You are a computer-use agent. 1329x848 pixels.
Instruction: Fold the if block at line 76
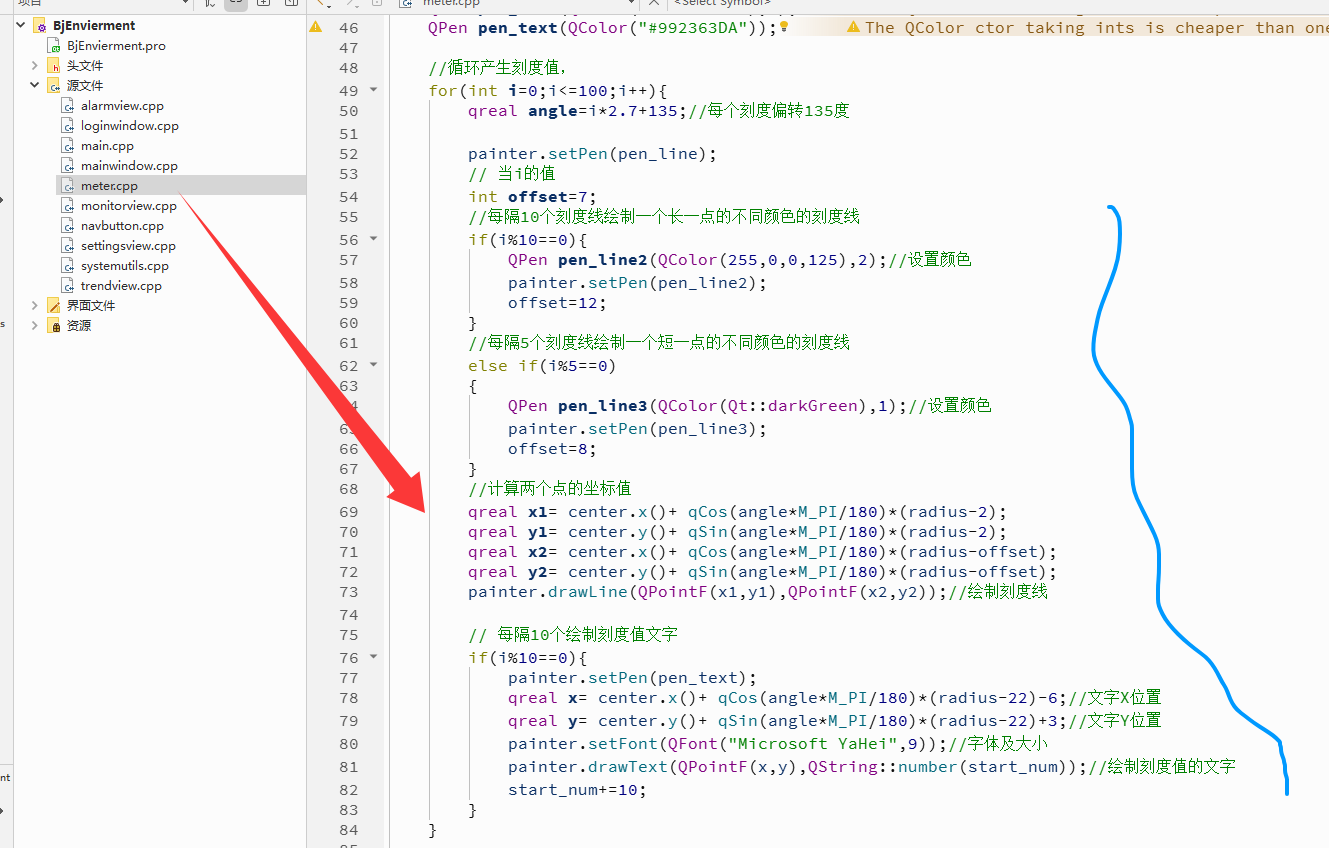(374, 657)
